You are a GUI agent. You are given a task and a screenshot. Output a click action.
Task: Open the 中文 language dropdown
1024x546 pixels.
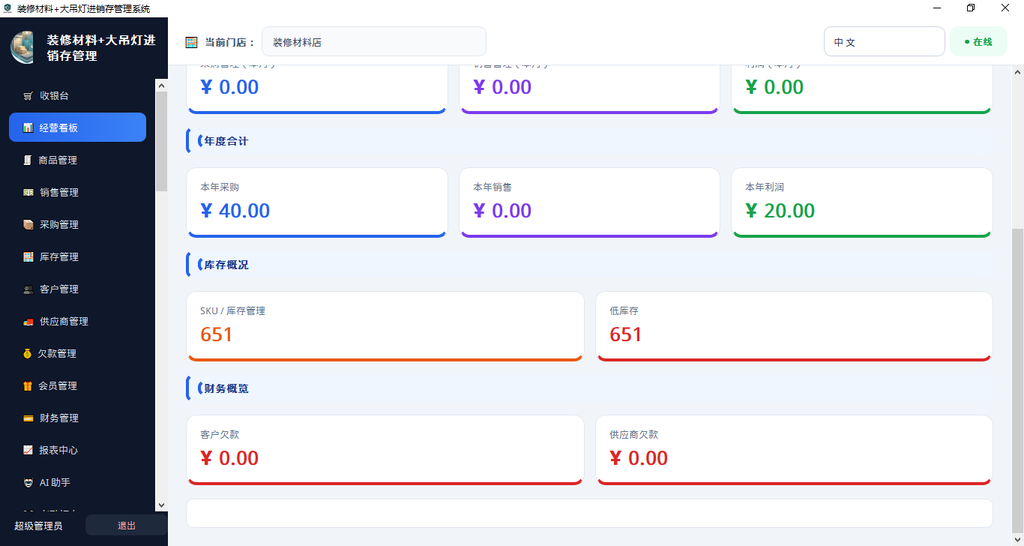[884, 42]
